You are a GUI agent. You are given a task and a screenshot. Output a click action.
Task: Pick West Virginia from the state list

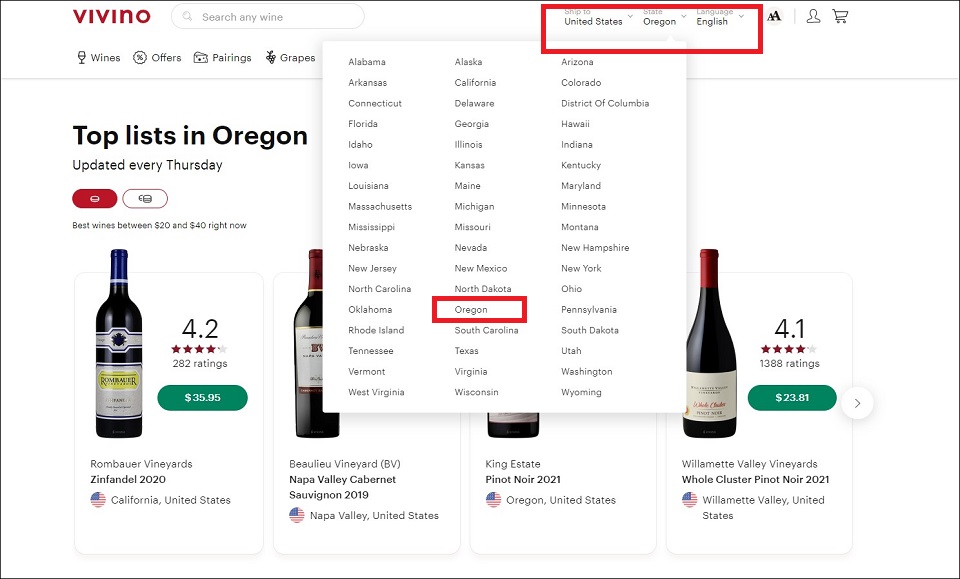(x=376, y=392)
